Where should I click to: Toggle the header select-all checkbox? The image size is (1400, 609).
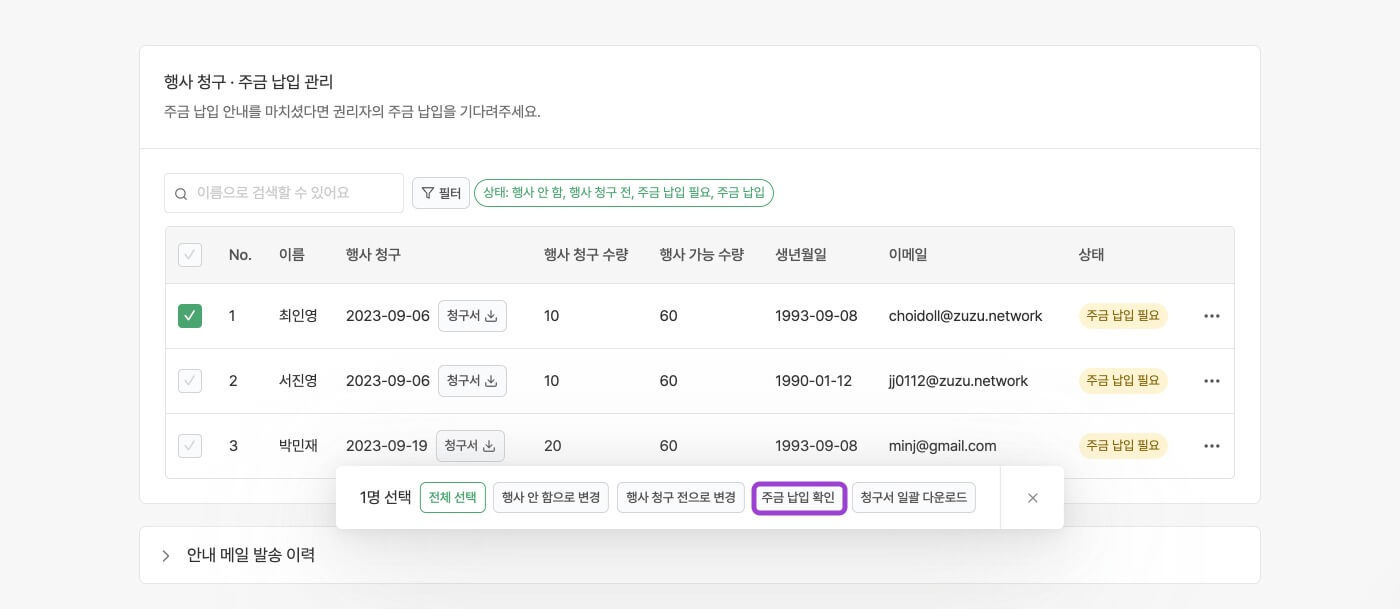[x=190, y=255]
